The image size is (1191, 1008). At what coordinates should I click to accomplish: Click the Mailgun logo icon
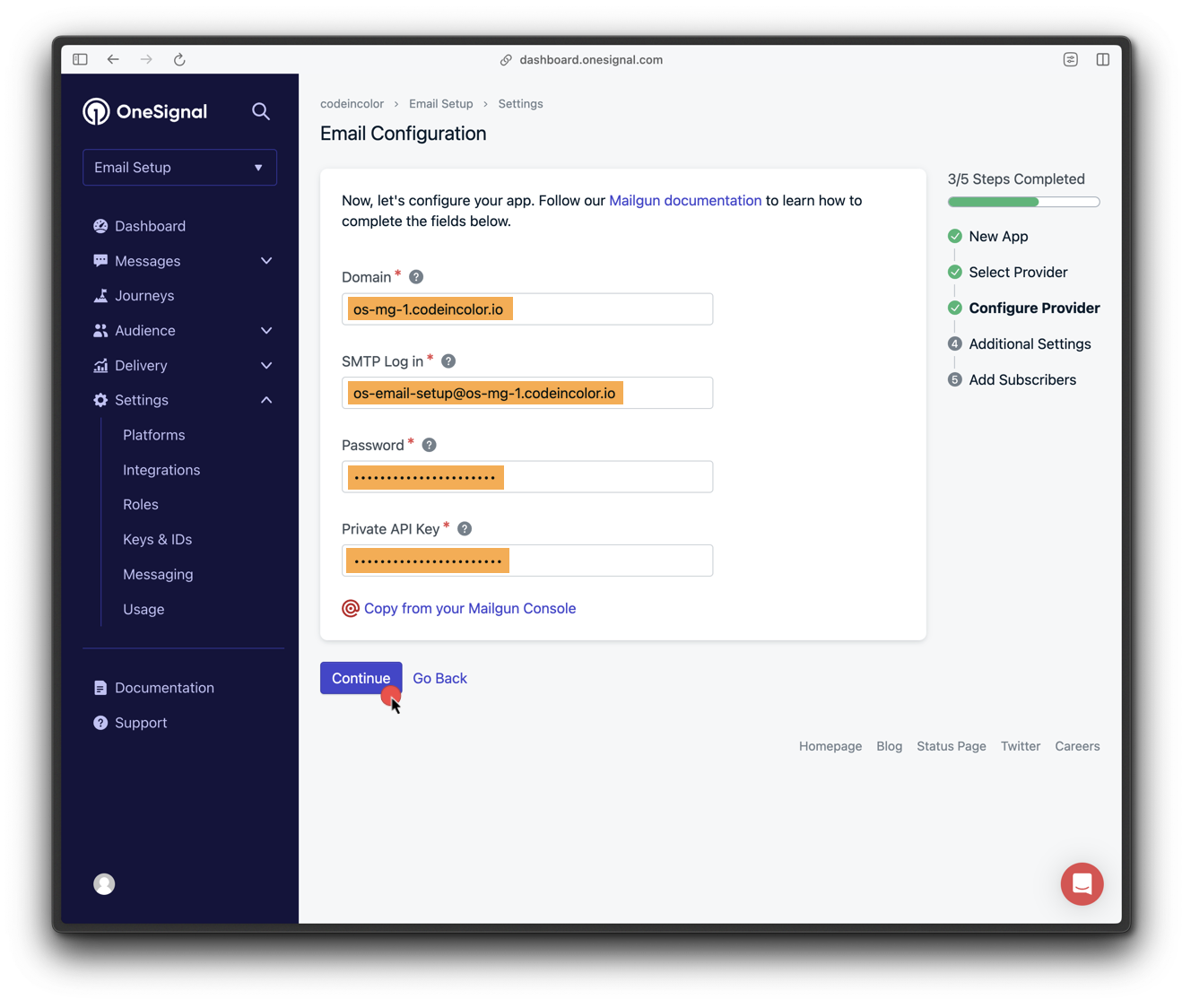[x=351, y=609]
